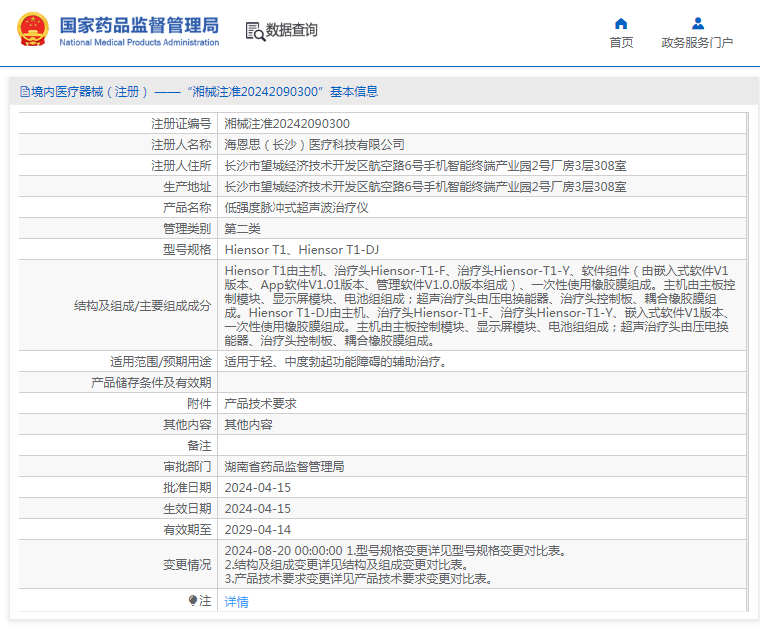Click National Medical Products Administration subtitle
The height and width of the screenshot is (628, 760).
[x=139, y=43]
